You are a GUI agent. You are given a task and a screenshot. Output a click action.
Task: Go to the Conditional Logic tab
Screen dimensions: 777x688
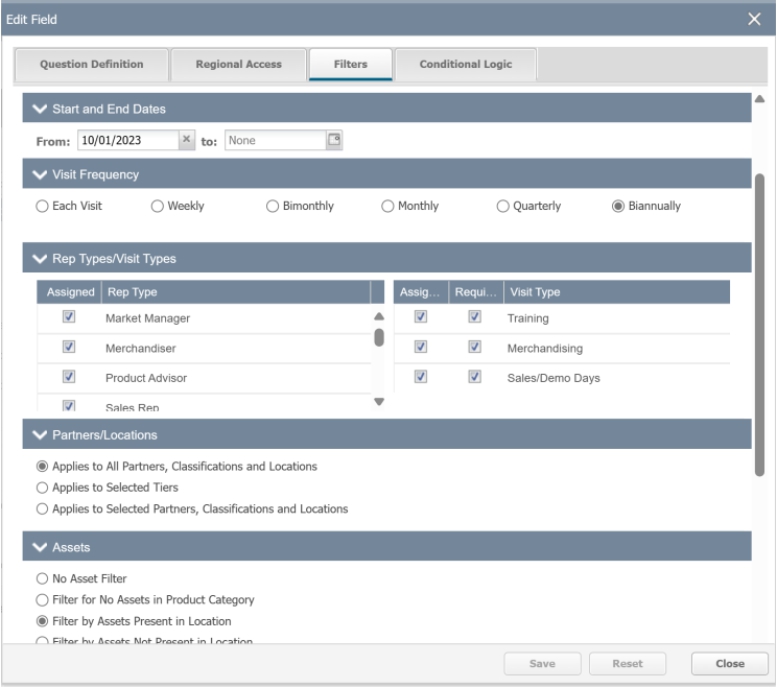click(465, 64)
